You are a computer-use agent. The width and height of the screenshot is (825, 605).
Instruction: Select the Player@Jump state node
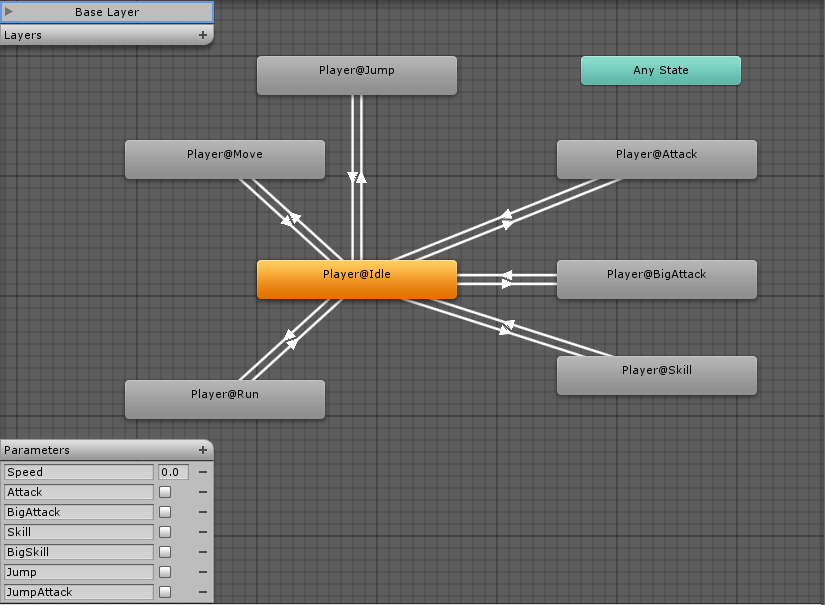coord(357,75)
